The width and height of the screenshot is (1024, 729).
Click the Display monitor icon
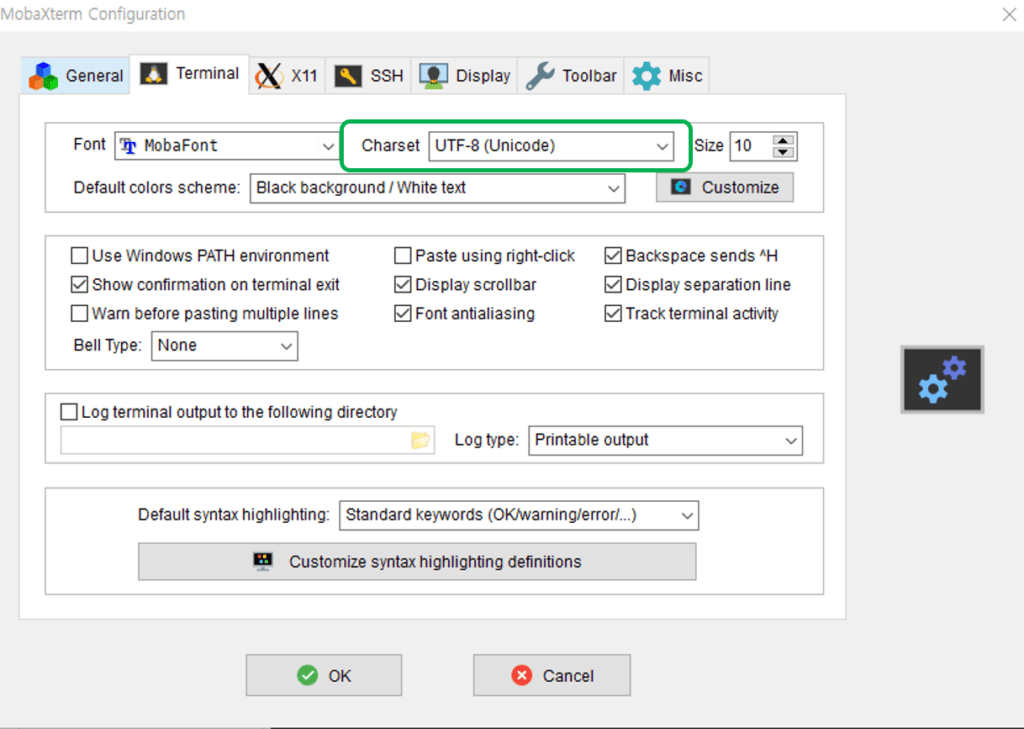[434, 76]
